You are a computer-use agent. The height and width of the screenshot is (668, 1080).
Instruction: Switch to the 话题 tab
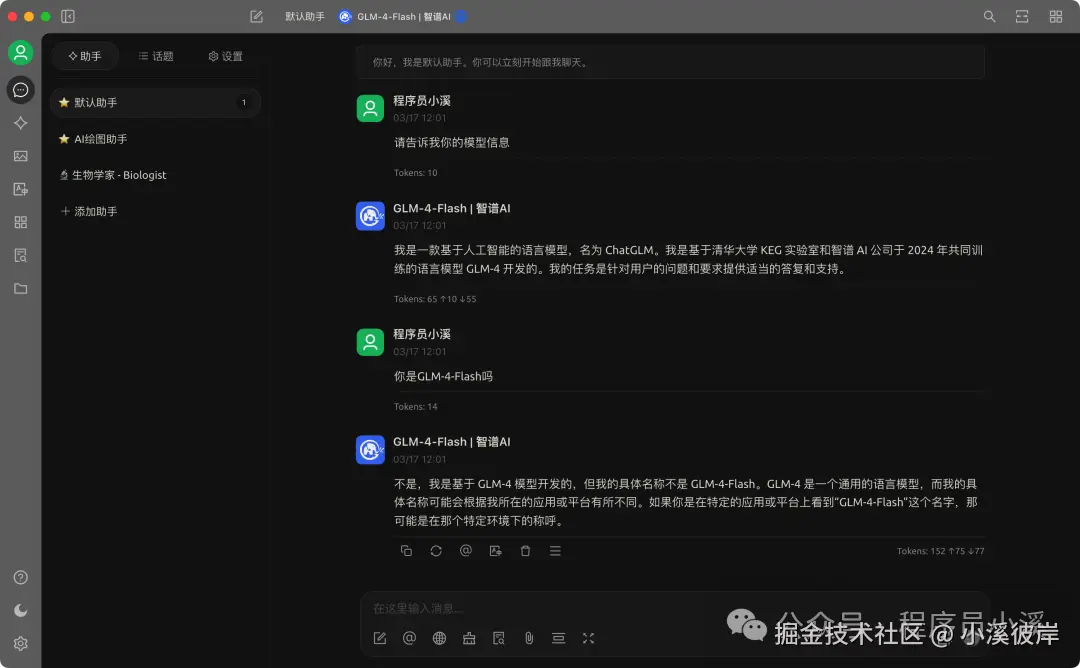coord(156,56)
